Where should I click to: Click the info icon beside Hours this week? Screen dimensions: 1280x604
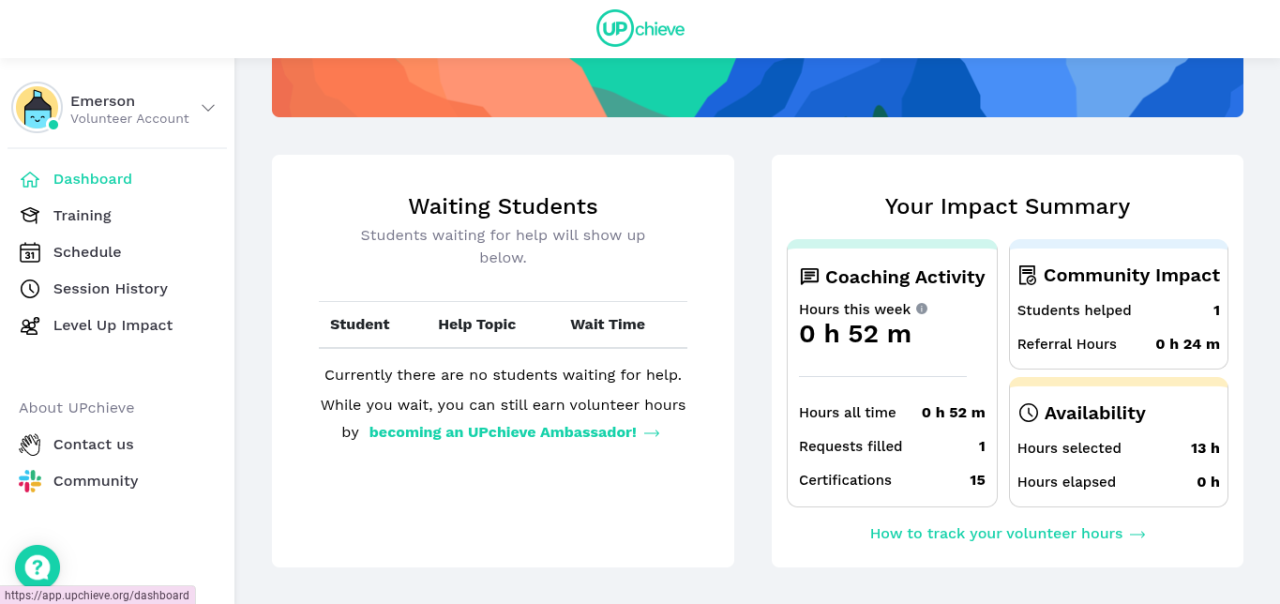(922, 309)
